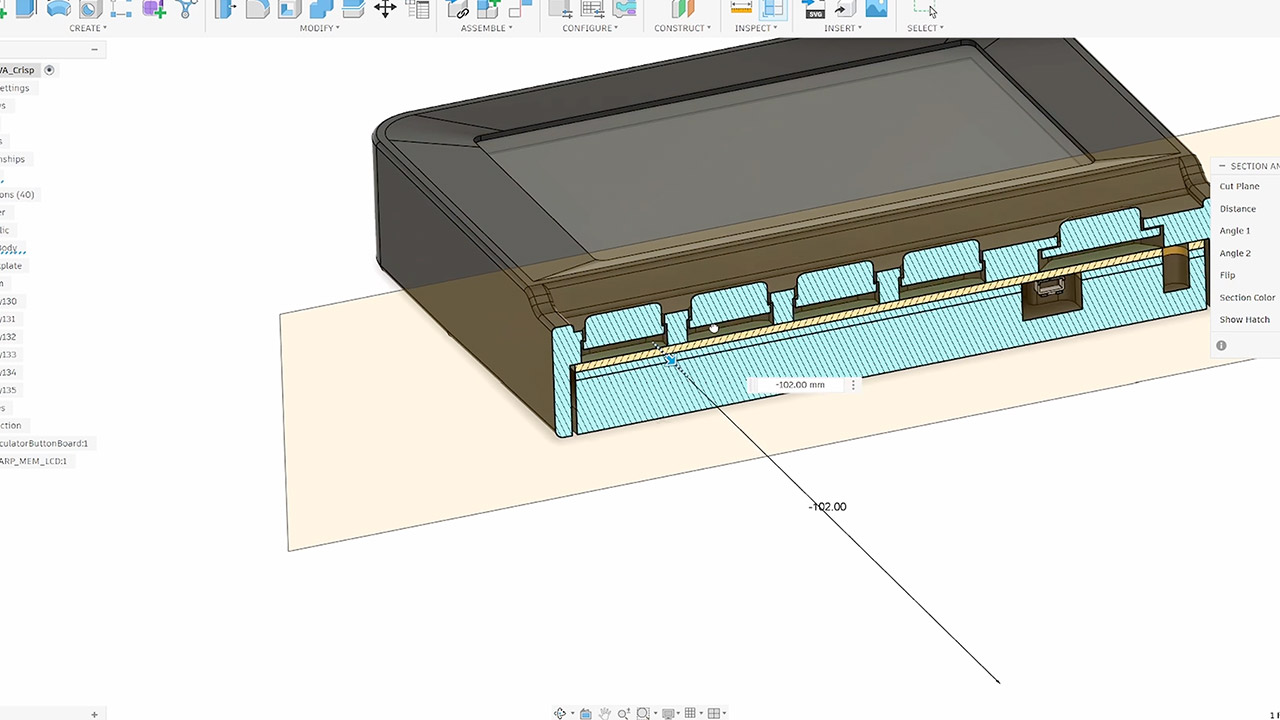This screenshot has width=1280, height=720.
Task: Click the Show Hatch option label
Action: [1244, 320]
